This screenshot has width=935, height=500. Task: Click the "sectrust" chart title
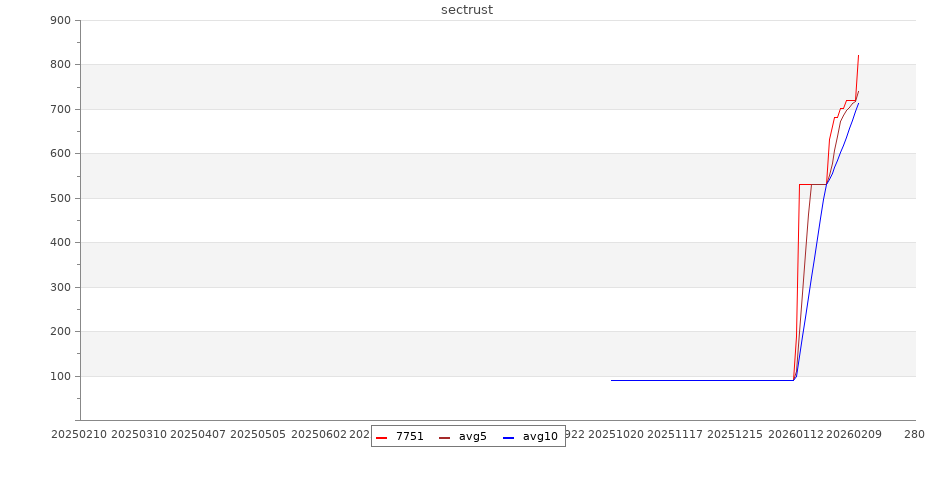click(467, 10)
